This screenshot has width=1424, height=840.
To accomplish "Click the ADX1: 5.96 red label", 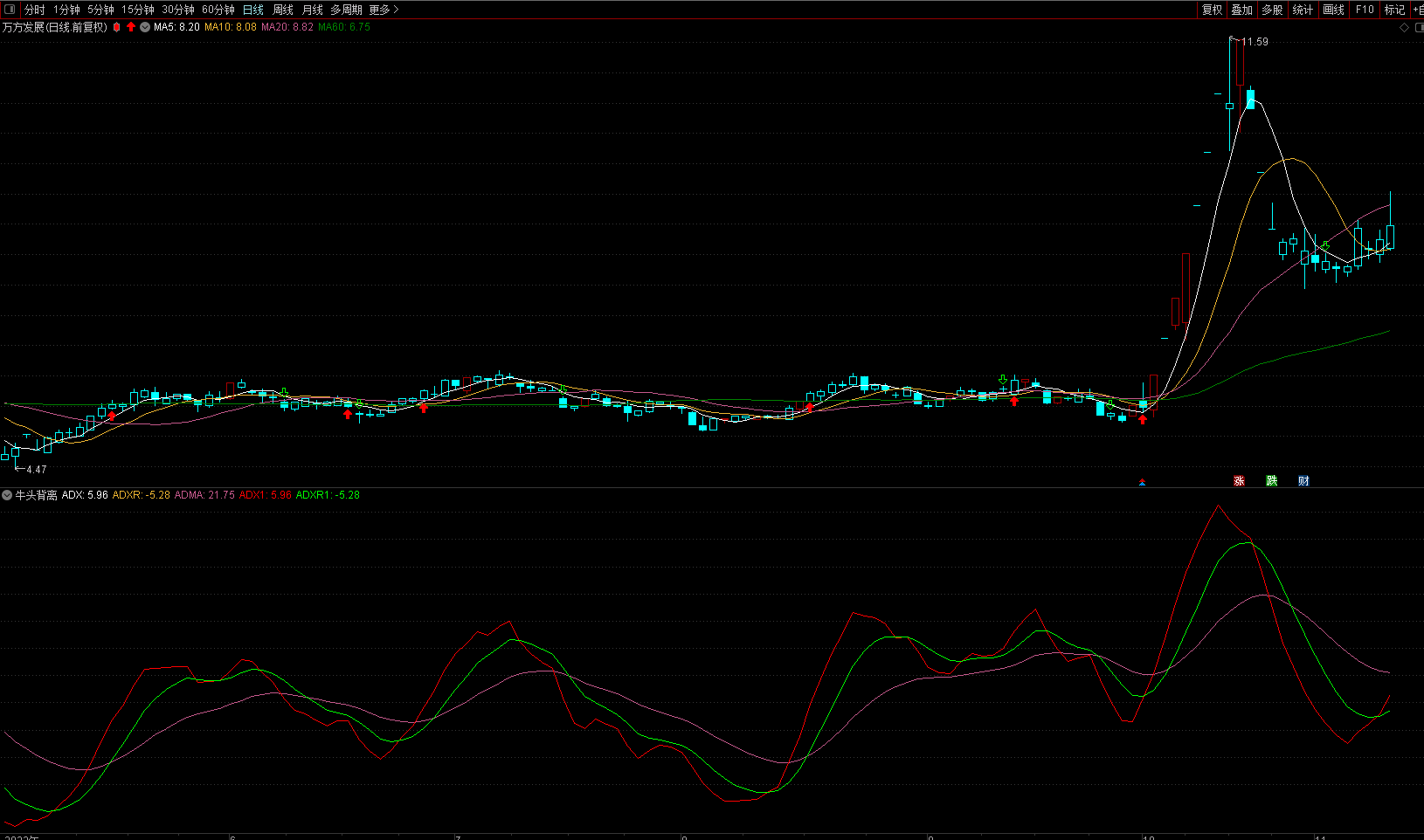I will (266, 495).
